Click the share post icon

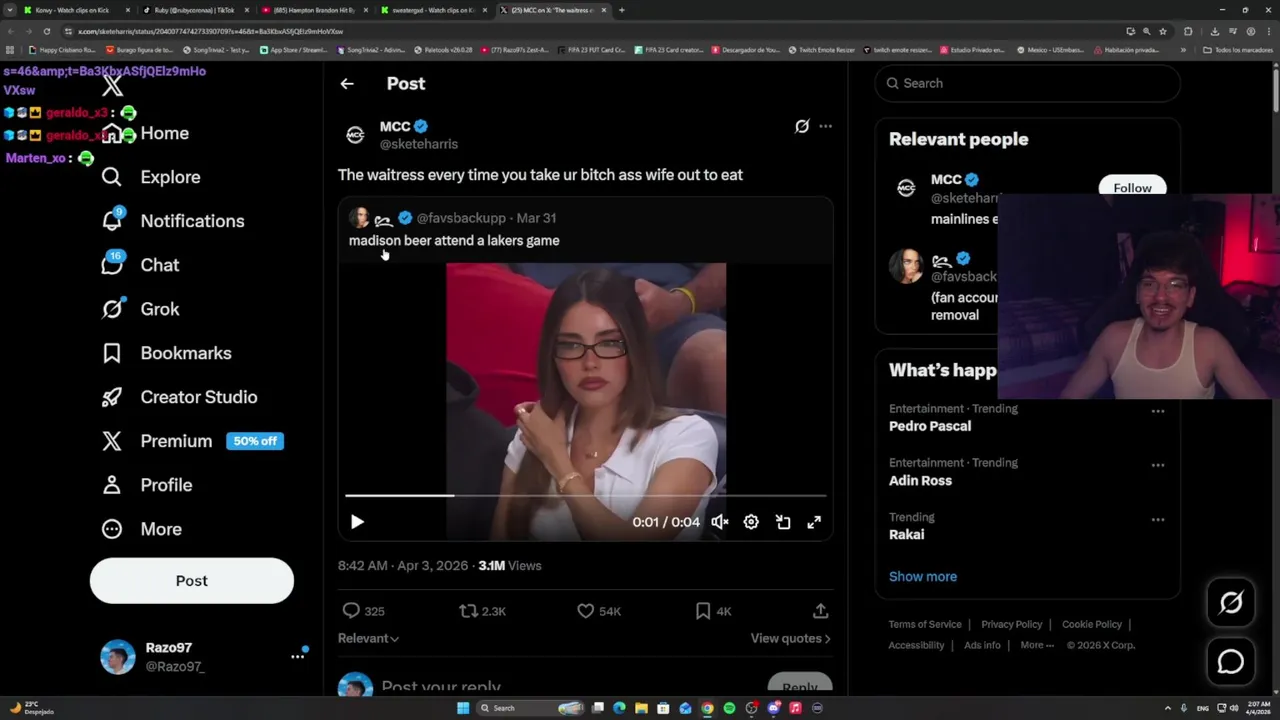tap(820, 611)
